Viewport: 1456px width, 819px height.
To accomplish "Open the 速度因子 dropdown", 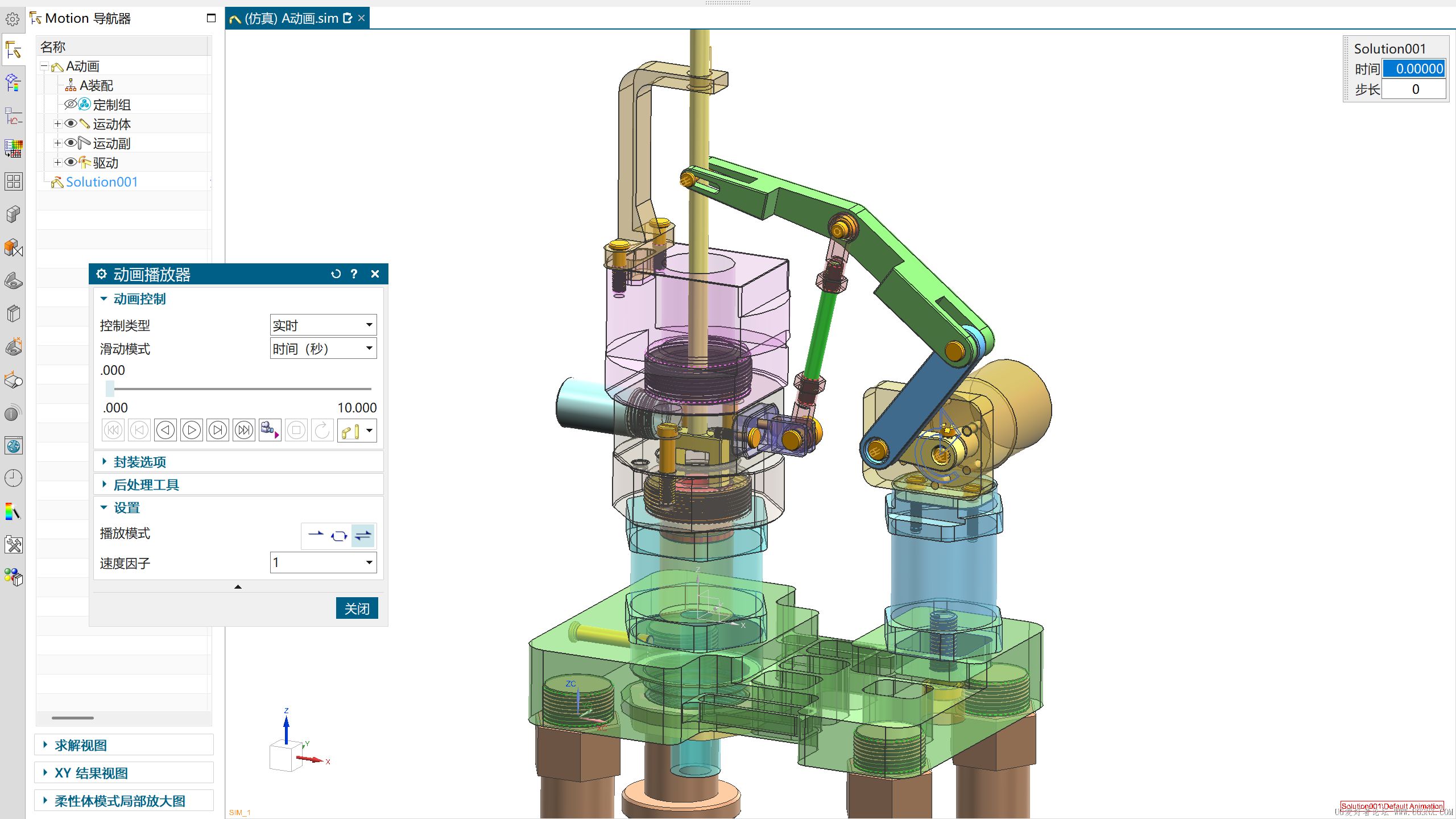I will click(323, 562).
